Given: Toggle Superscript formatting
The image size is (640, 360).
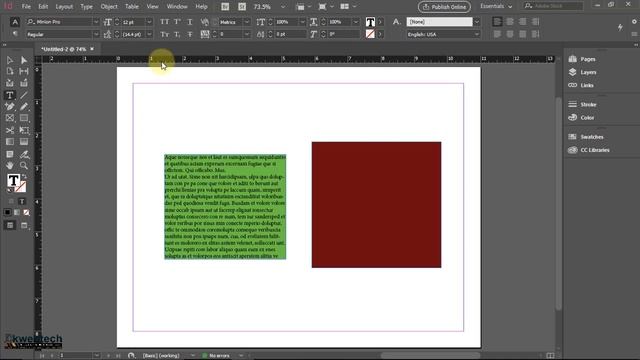Looking at the screenshot, I should pos(178,22).
